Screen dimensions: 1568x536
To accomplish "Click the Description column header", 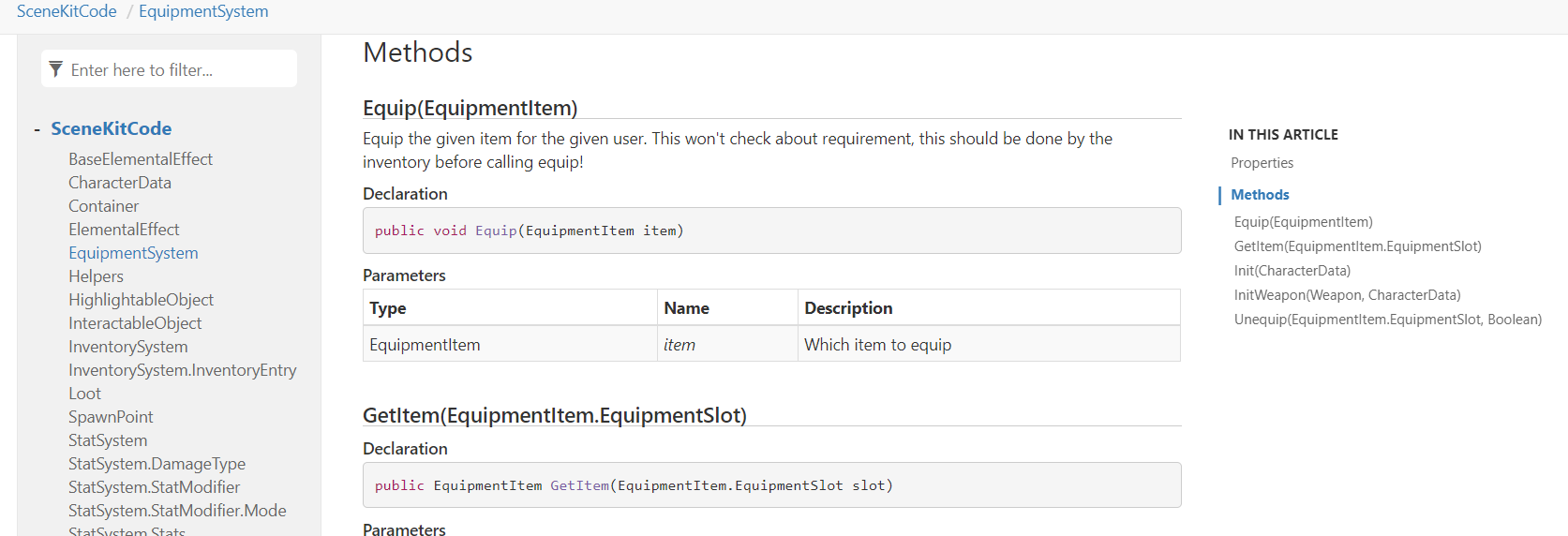I will click(x=989, y=308).
